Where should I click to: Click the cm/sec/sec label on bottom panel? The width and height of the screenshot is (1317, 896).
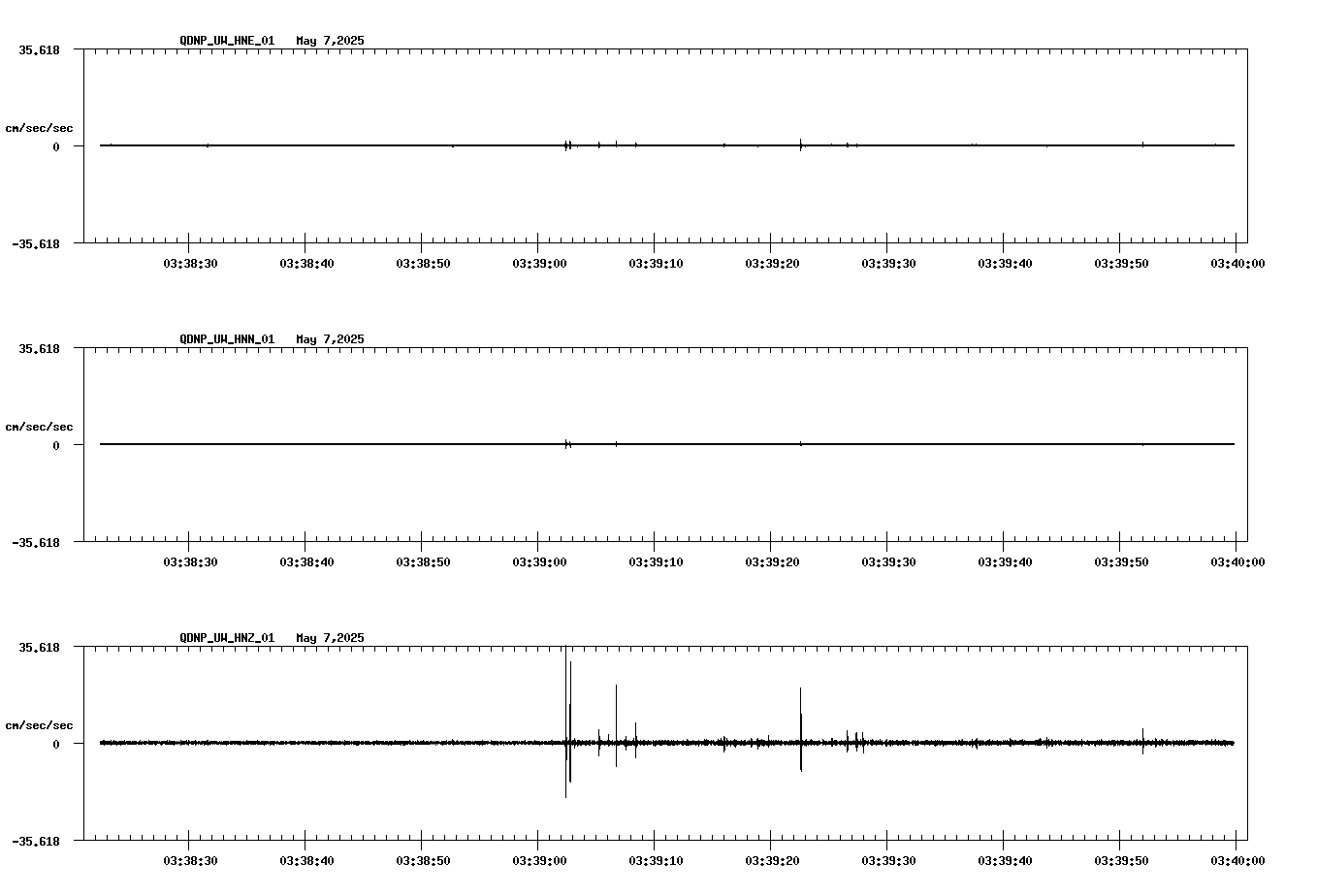click(x=40, y=724)
